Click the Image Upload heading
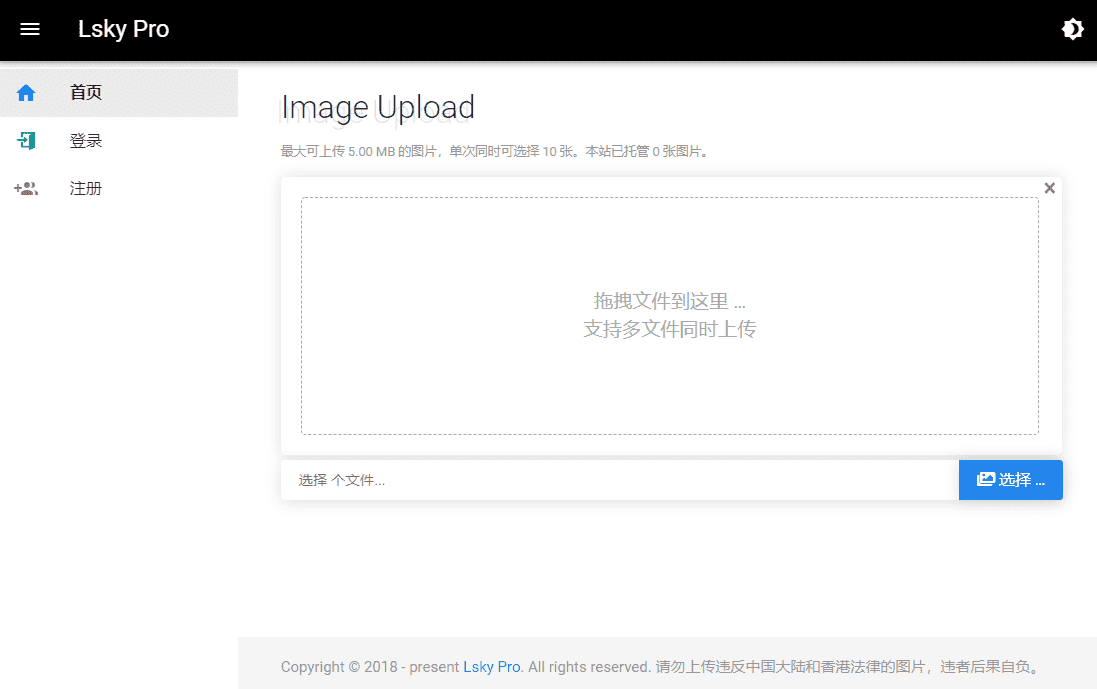This screenshot has width=1097, height=689. pyautogui.click(x=377, y=108)
